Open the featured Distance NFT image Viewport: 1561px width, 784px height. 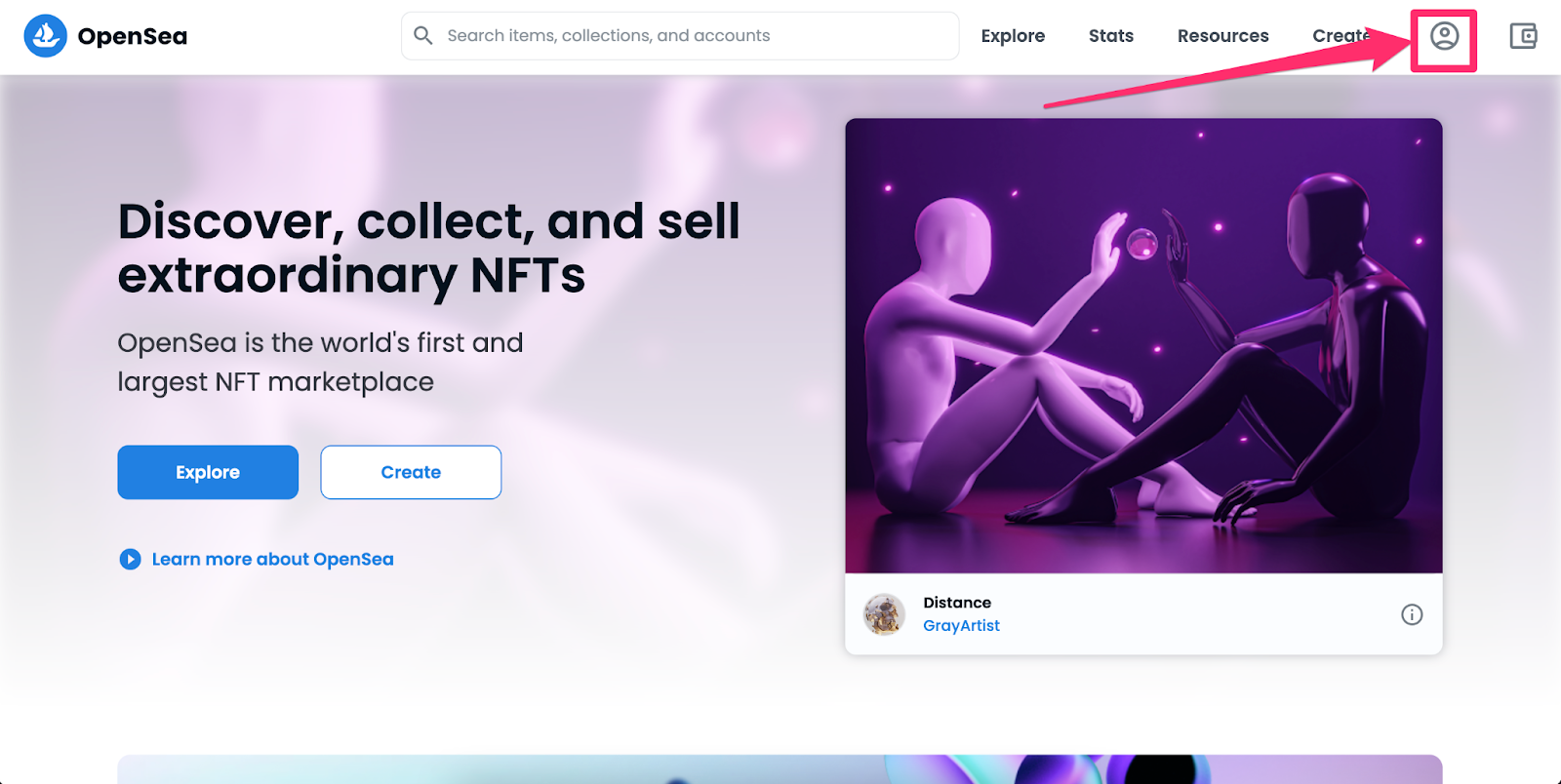pos(1143,346)
